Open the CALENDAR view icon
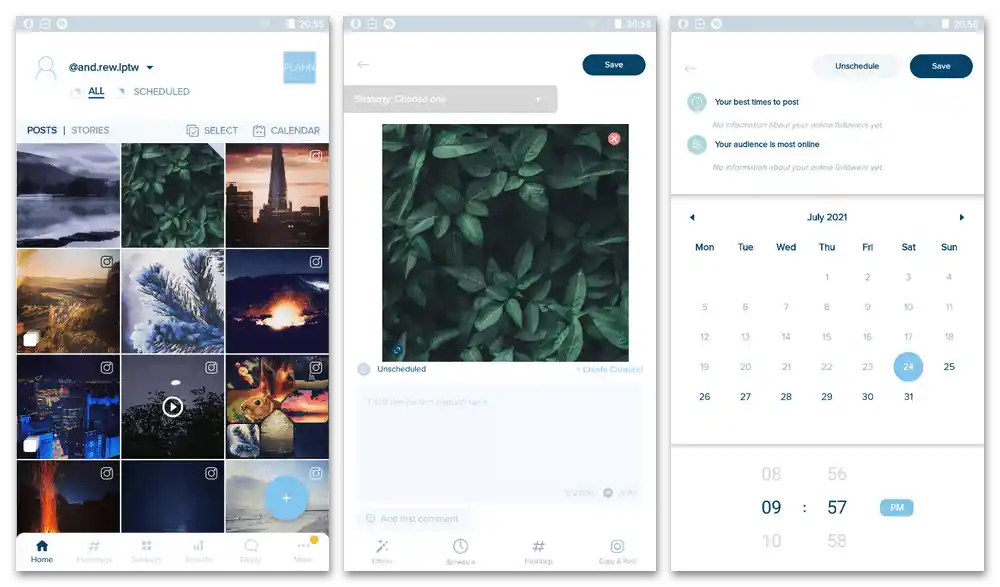The height and width of the screenshot is (587, 1000). tap(259, 131)
